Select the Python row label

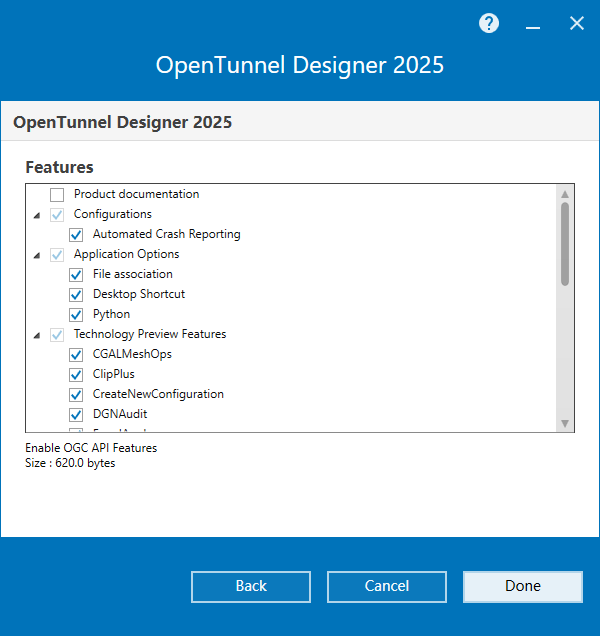(111, 314)
